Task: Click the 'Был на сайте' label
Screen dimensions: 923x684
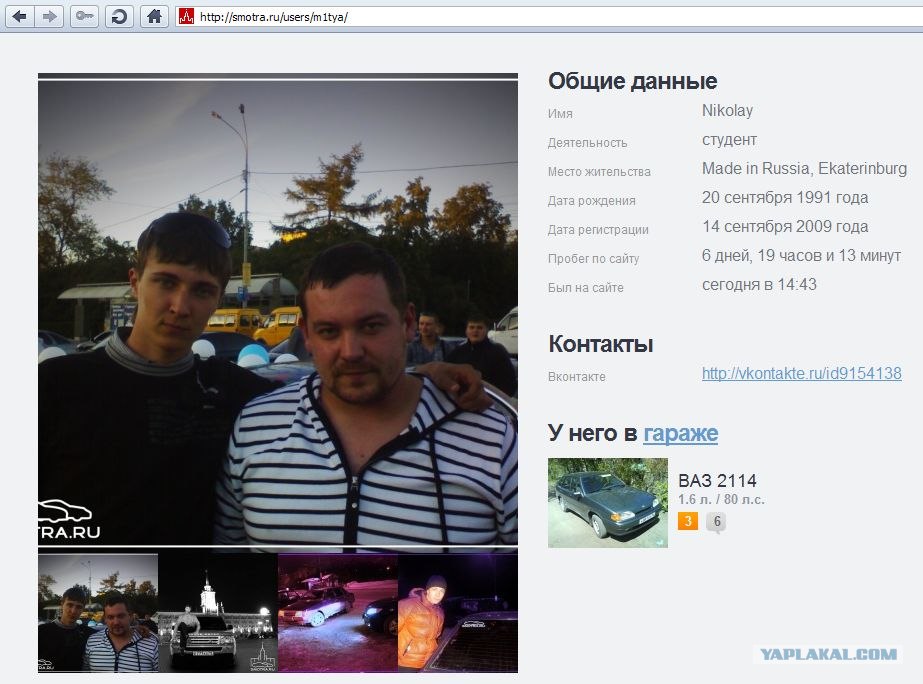Action: pyautogui.click(x=586, y=288)
